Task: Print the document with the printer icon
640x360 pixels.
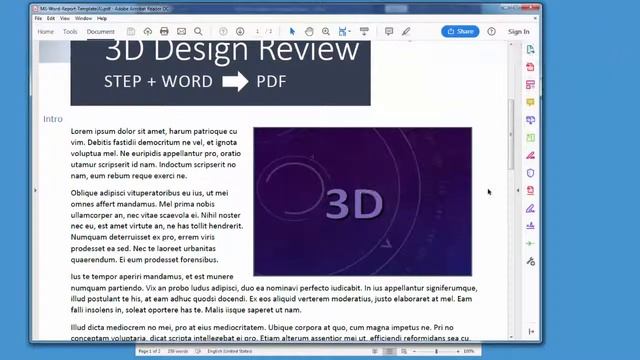Action: pyautogui.click(x=164, y=31)
